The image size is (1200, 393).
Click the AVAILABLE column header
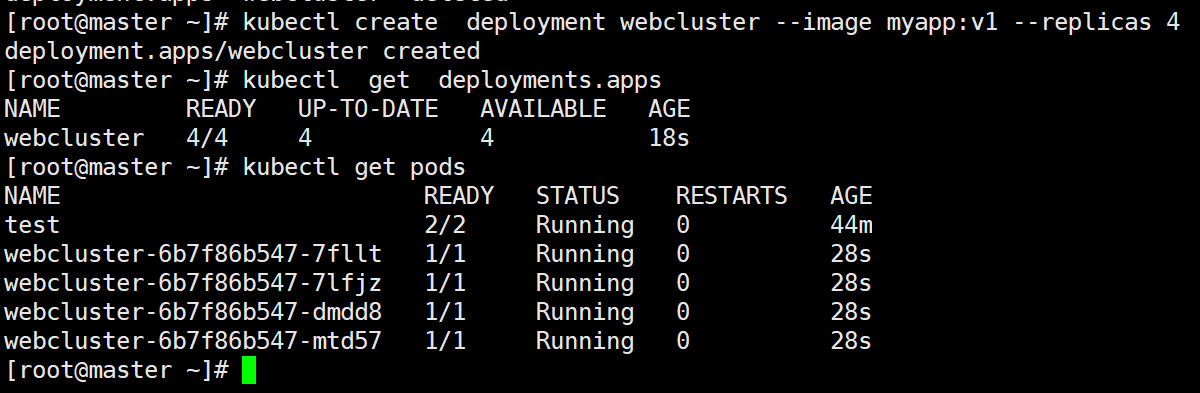coord(543,109)
